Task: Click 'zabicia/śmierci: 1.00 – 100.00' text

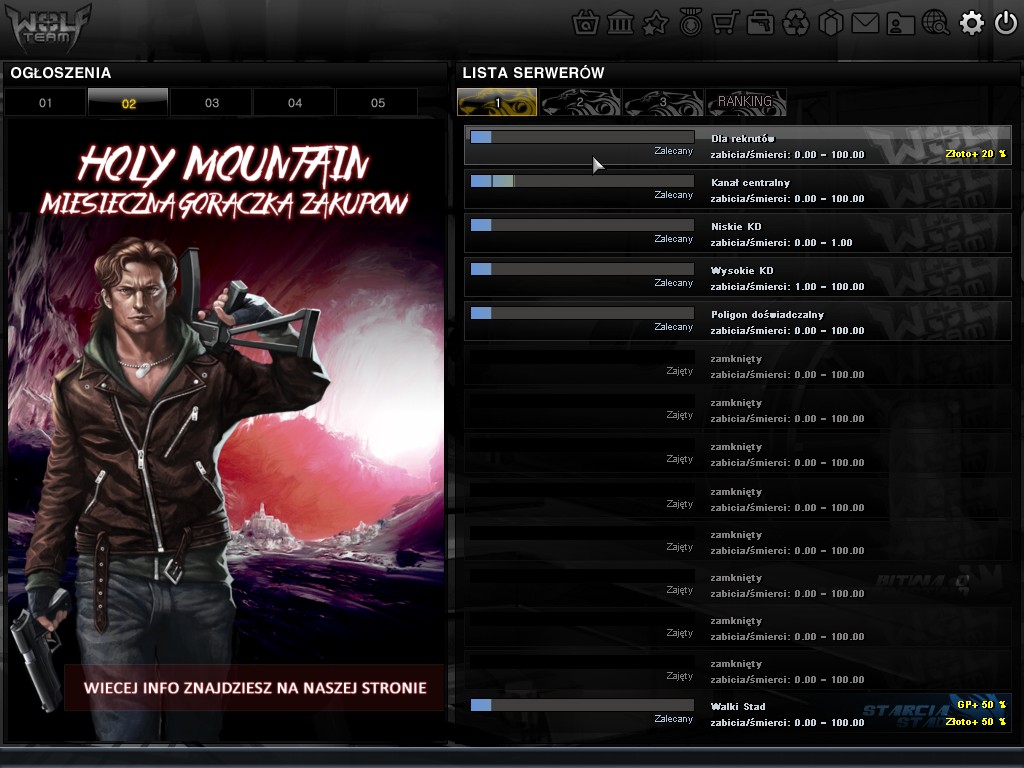Action: pos(788,287)
